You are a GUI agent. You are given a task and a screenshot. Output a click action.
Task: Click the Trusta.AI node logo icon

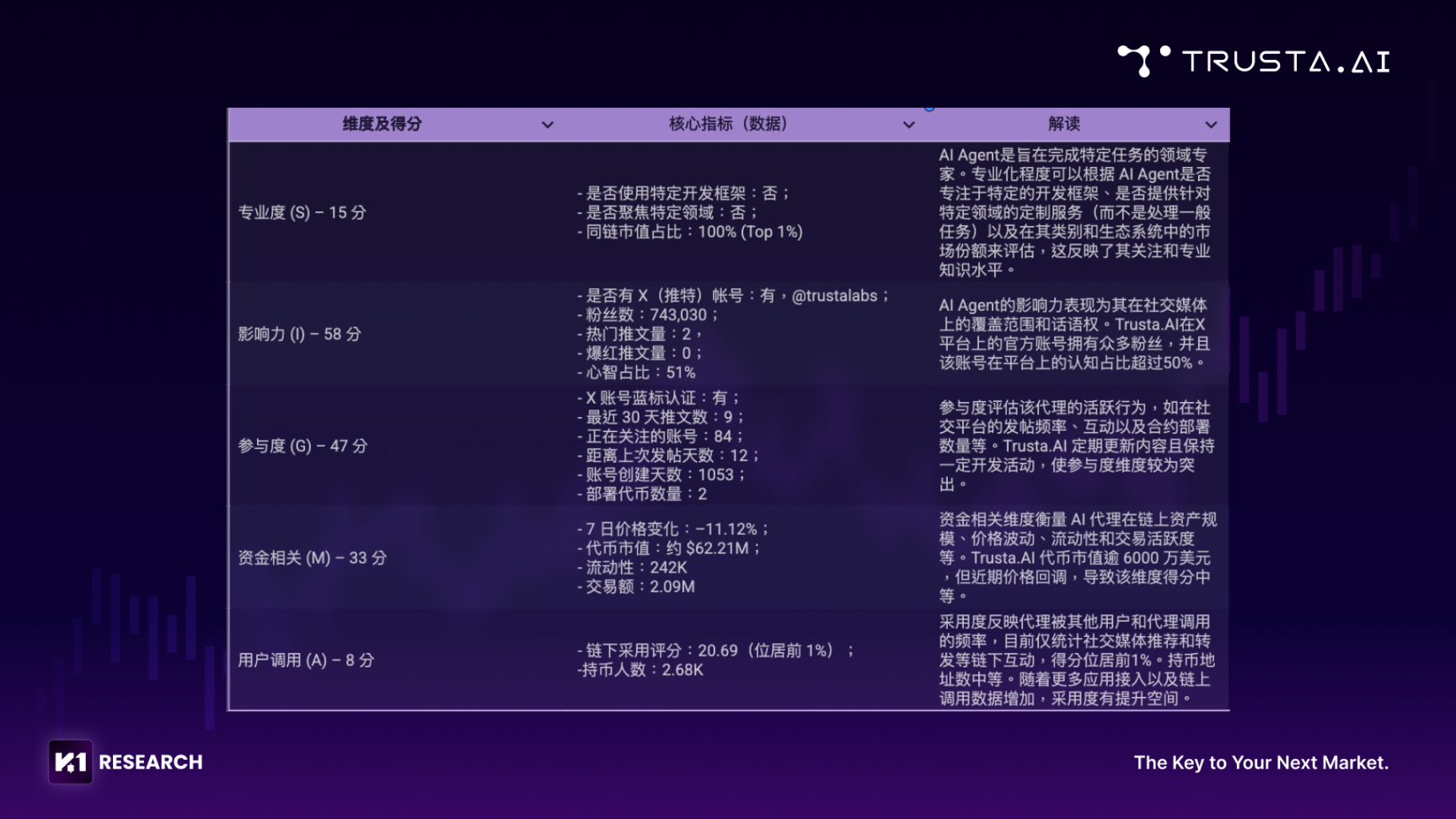pos(1143,61)
